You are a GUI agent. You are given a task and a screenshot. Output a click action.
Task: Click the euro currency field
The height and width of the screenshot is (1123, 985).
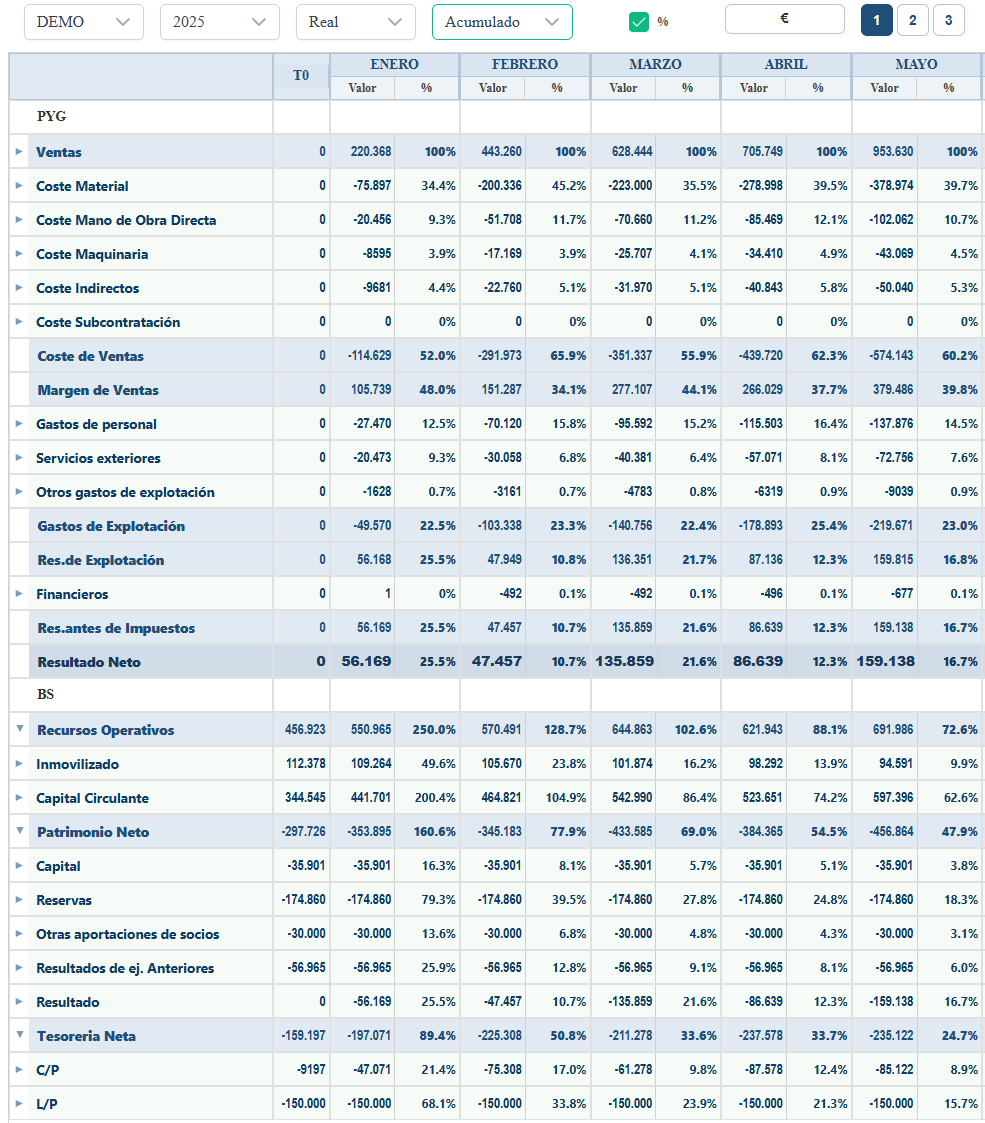click(x=784, y=19)
